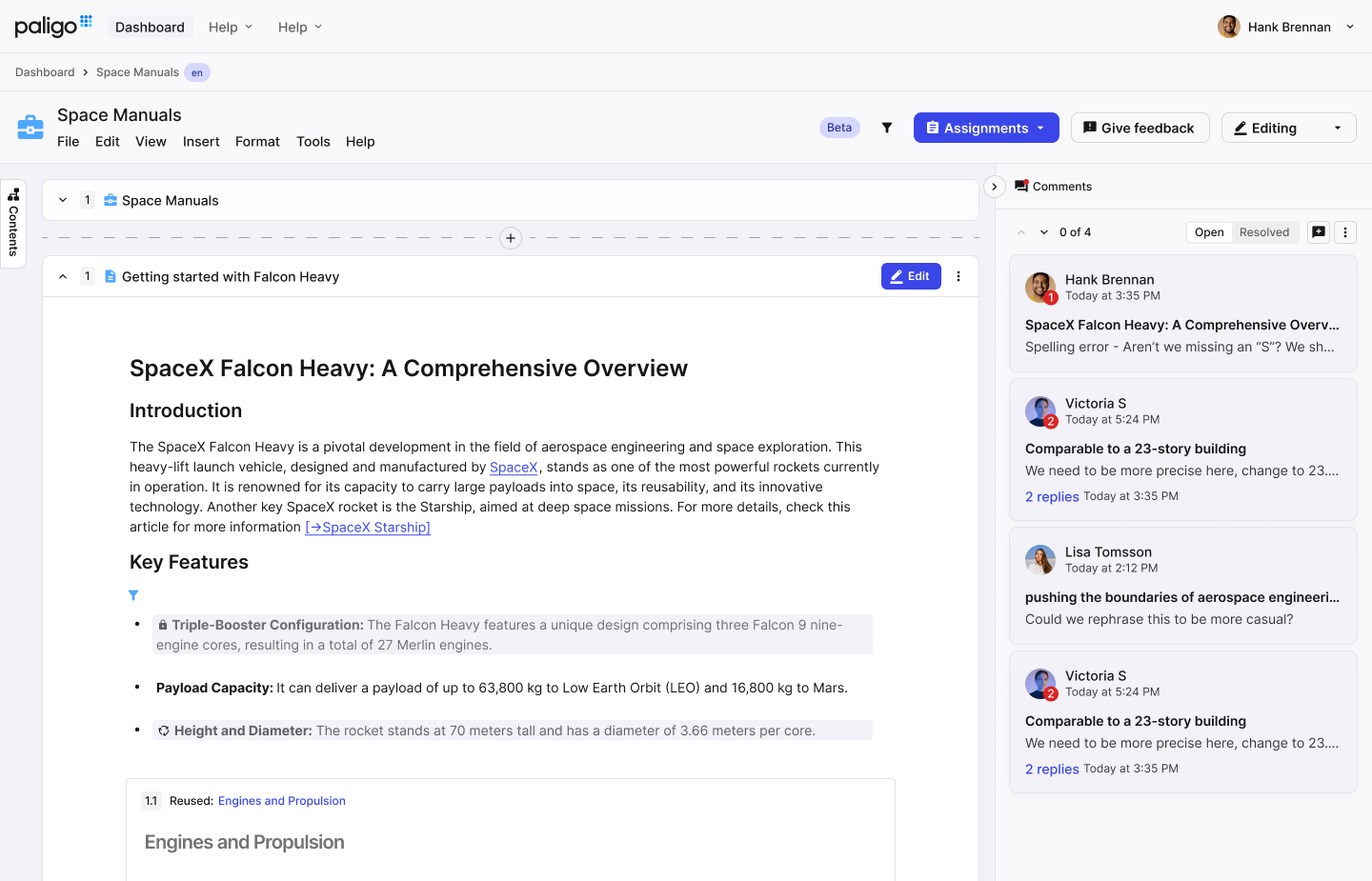Expand 2 replies on first Victoria S comment
This screenshot has width=1372, height=881.
[1052, 497]
